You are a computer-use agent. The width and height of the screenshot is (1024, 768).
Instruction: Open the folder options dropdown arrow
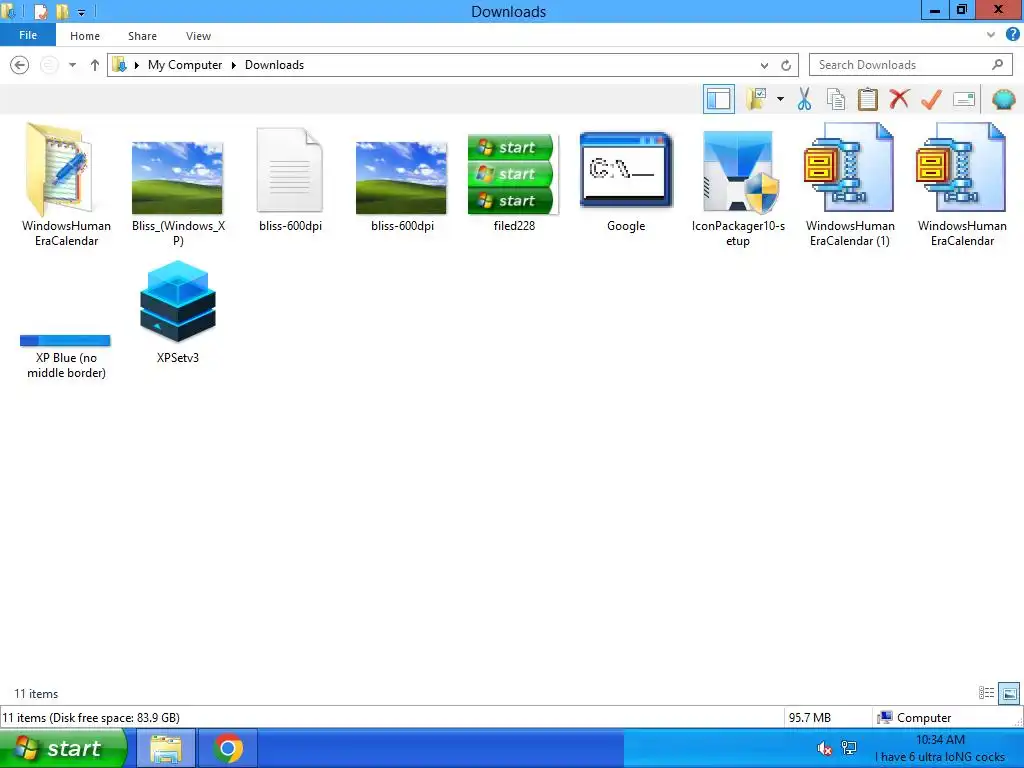coord(780,99)
